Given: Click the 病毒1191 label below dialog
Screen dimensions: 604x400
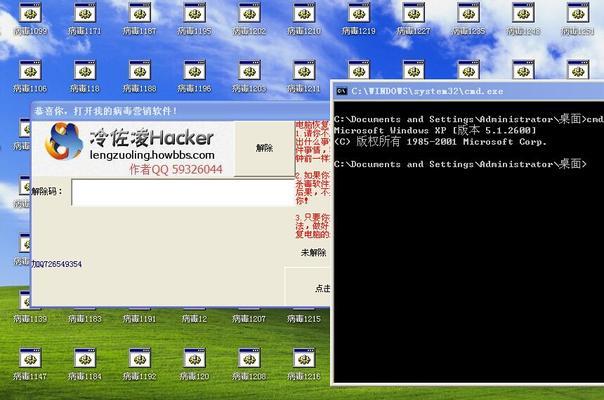Looking at the screenshot, I should [139, 319].
